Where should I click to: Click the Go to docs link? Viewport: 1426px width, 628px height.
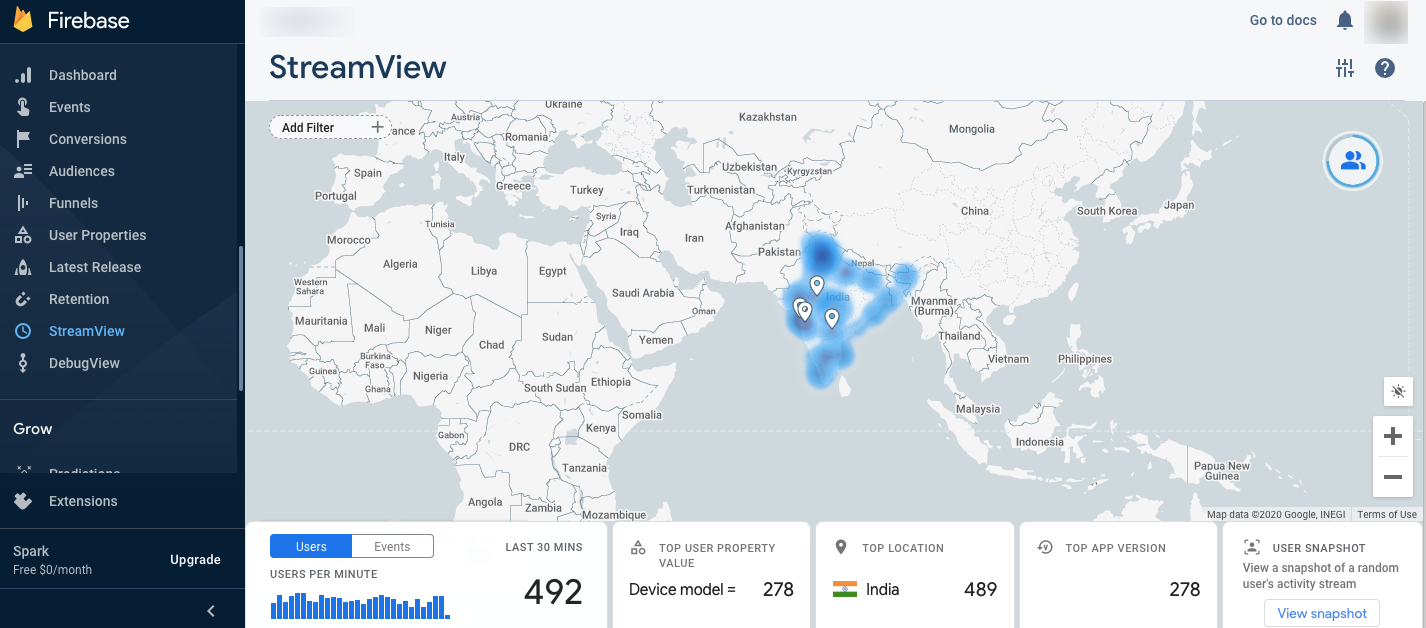pyautogui.click(x=1283, y=20)
